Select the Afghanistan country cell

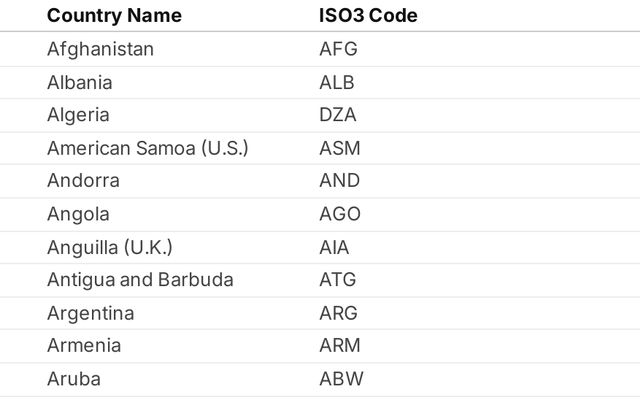pyautogui.click(x=100, y=49)
